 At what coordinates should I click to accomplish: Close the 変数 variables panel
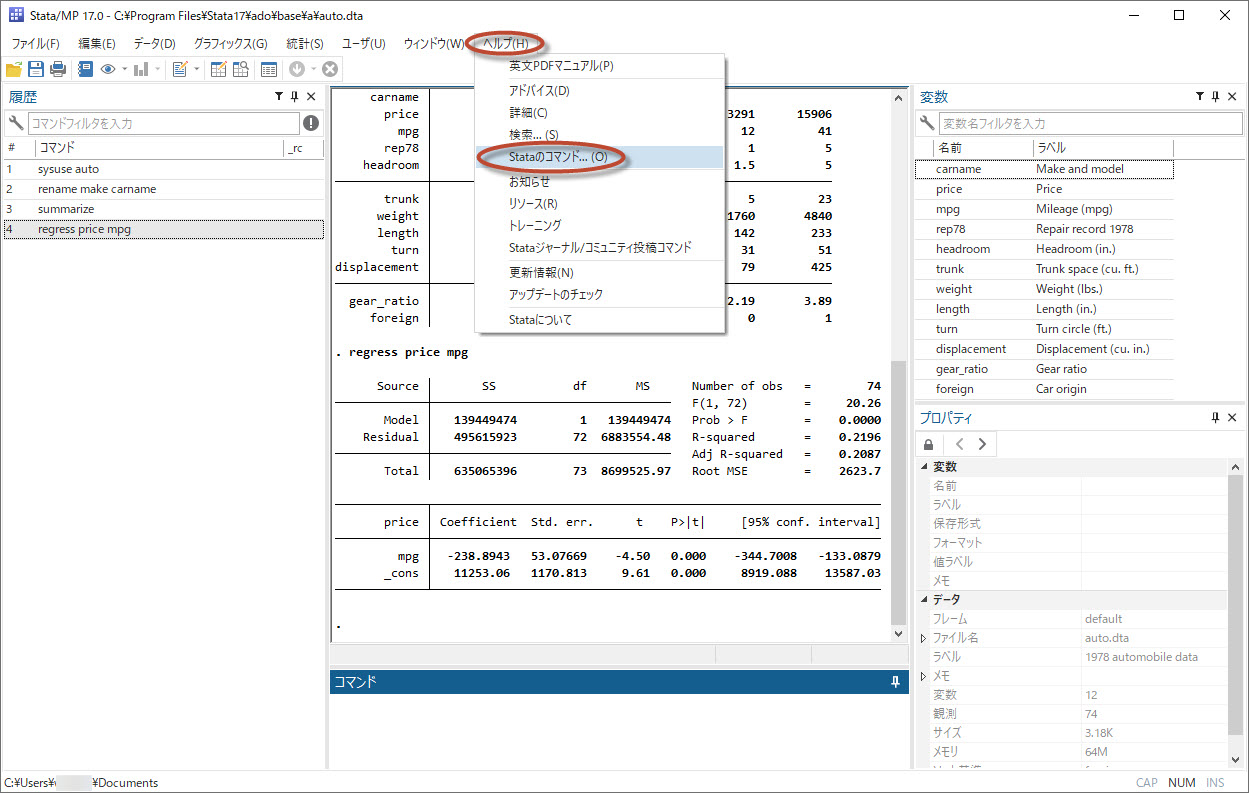point(1232,97)
